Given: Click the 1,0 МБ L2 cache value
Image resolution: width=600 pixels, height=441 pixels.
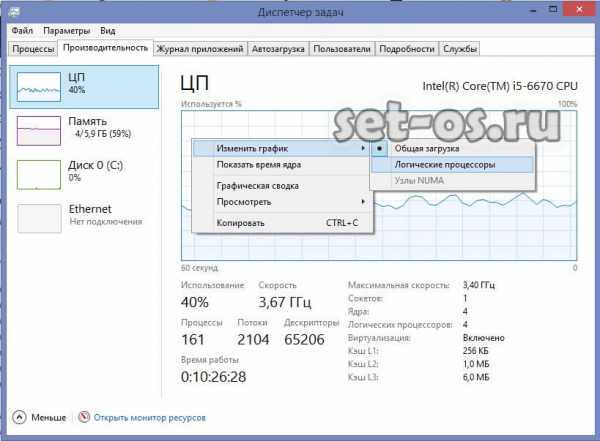Looking at the screenshot, I should point(476,364).
